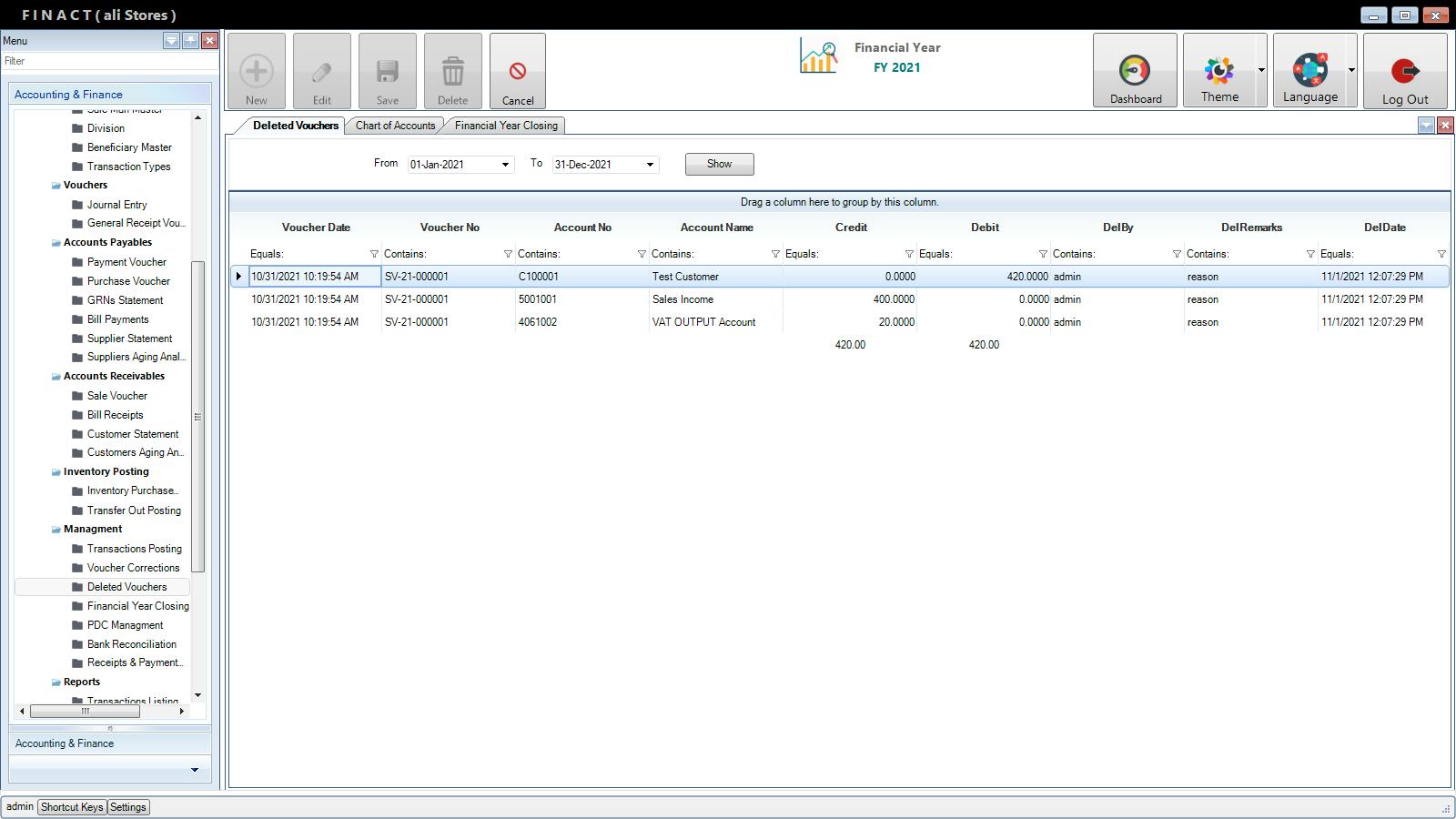1456x819 pixels.
Task: Open the From date dropdown
Action: coord(505,165)
